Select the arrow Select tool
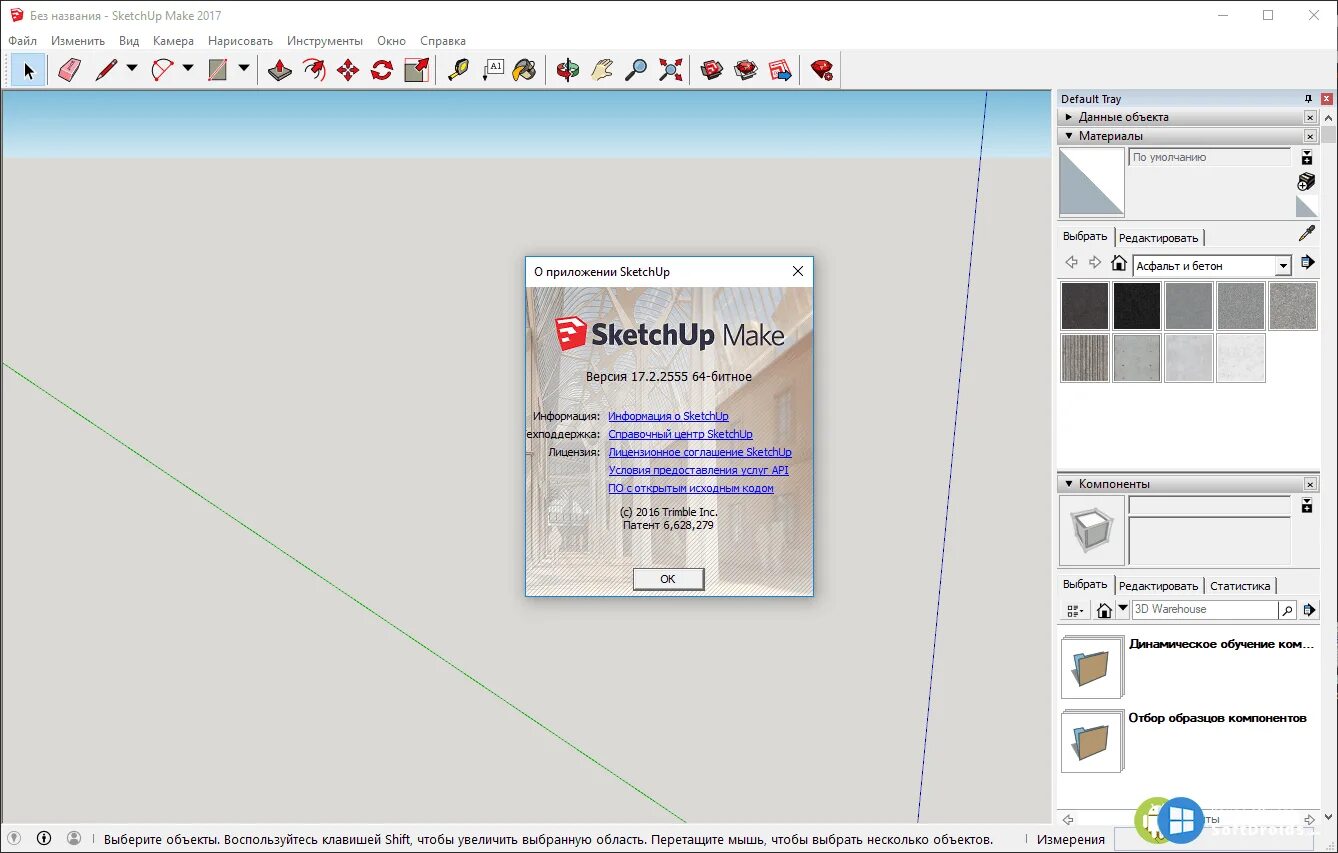This screenshot has width=1338, height=853. [x=28, y=70]
